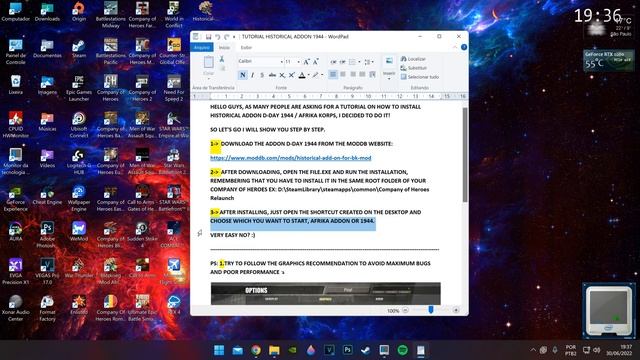This screenshot has height=360, width=640.
Task: Click the zoom out minus button
Action: coord(405,310)
